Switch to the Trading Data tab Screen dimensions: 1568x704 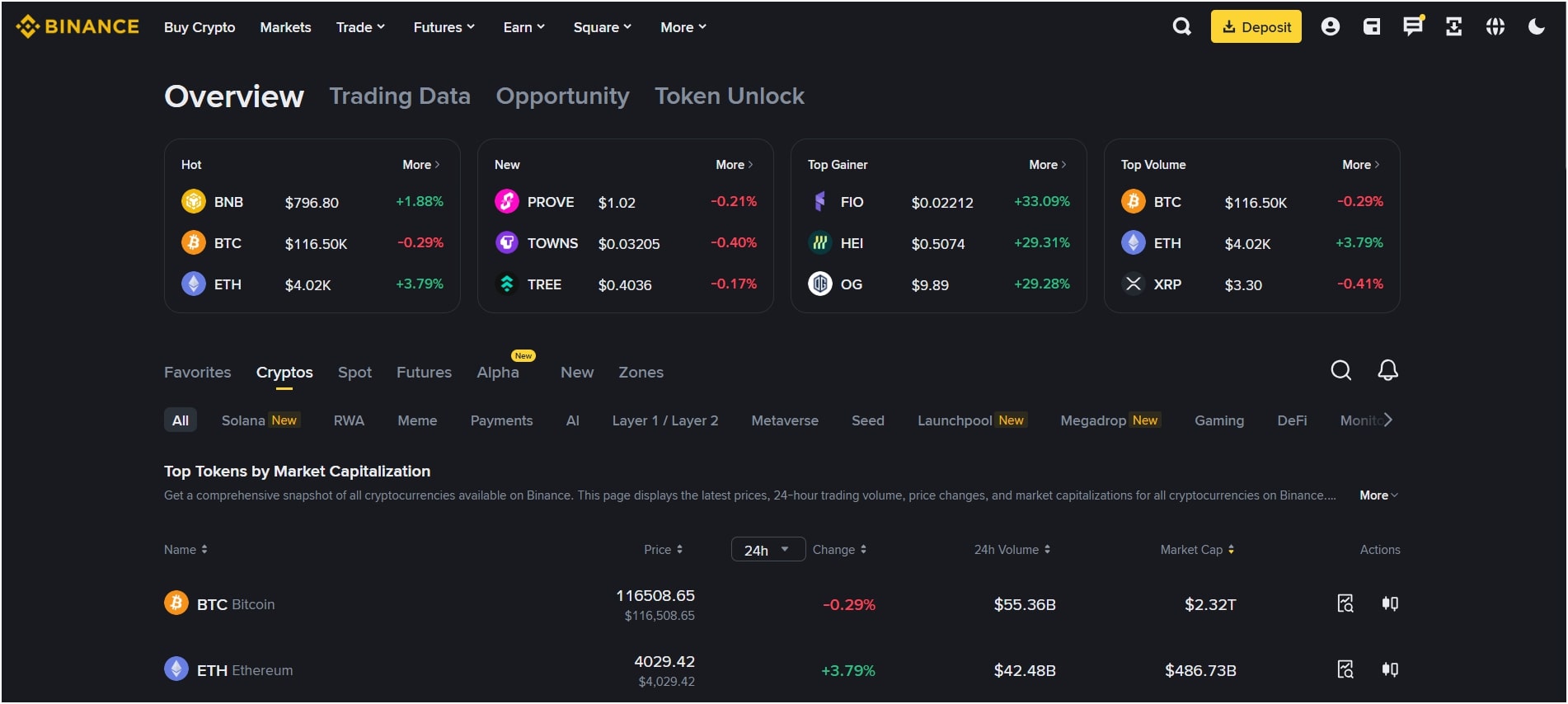coord(400,96)
